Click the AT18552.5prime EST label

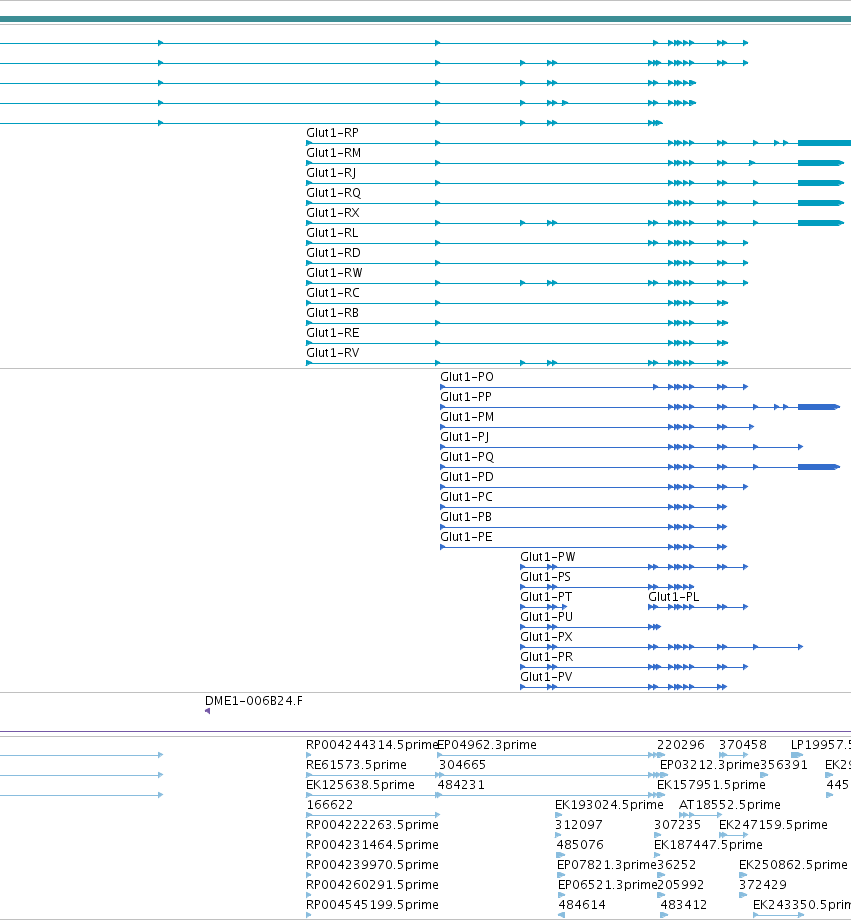coord(730,804)
